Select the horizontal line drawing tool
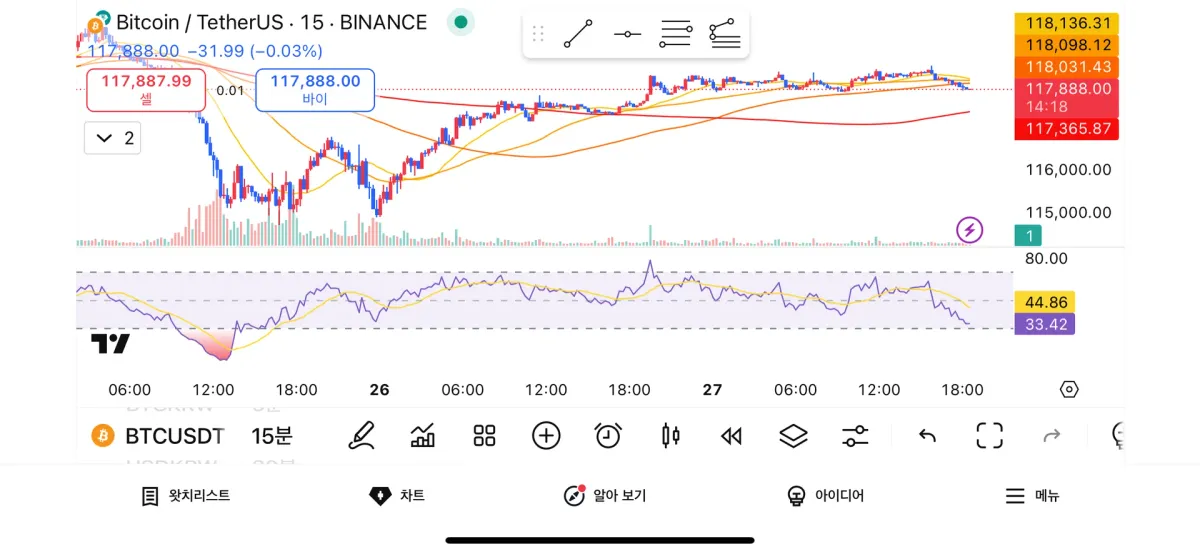This screenshot has width=1200, height=554. click(x=627, y=34)
